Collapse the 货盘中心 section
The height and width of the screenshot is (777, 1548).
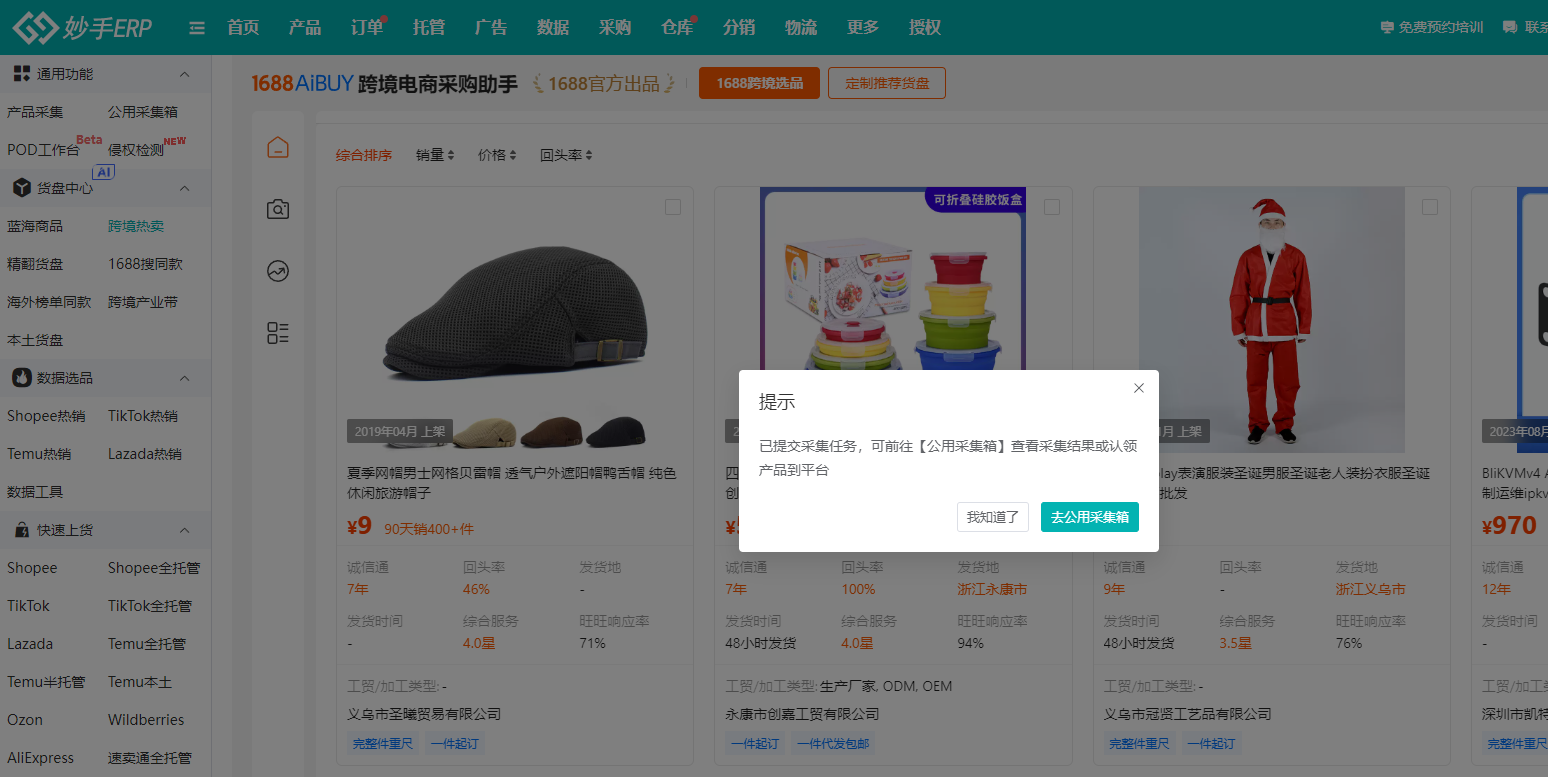tap(184, 188)
